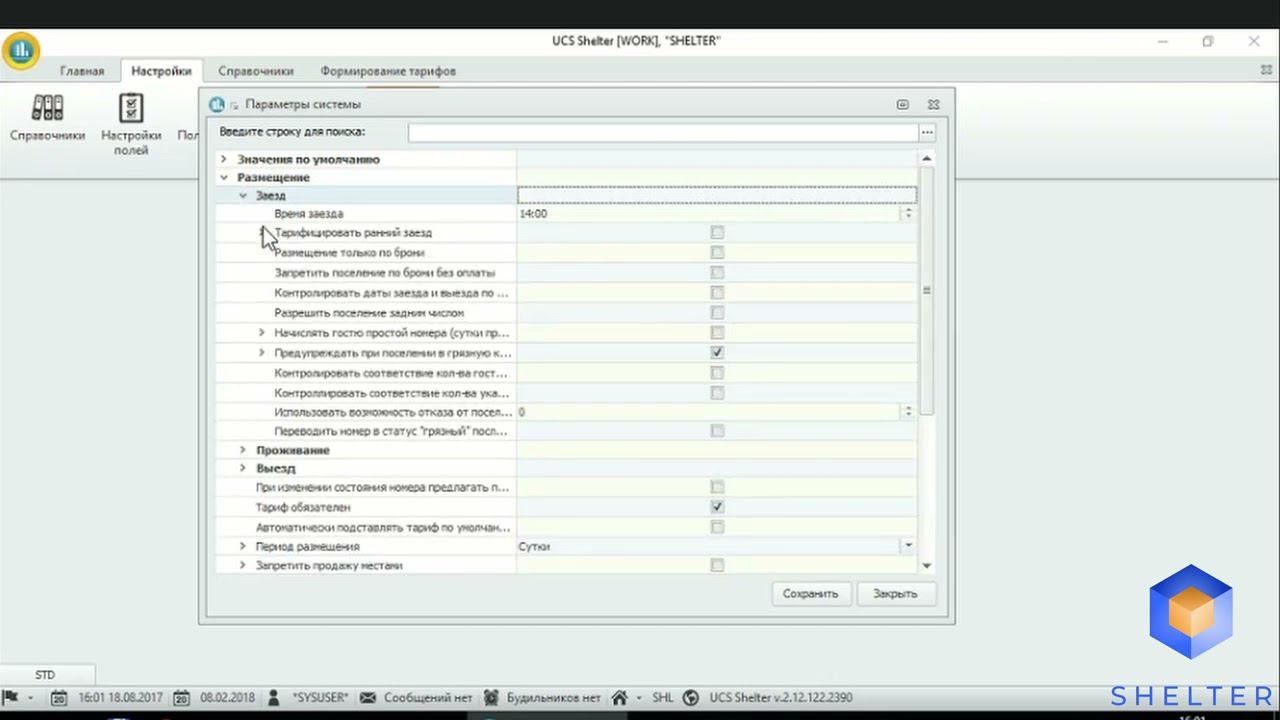1280x720 pixels.
Task: Open the Справочники ribbon tab
Action: coord(256,71)
